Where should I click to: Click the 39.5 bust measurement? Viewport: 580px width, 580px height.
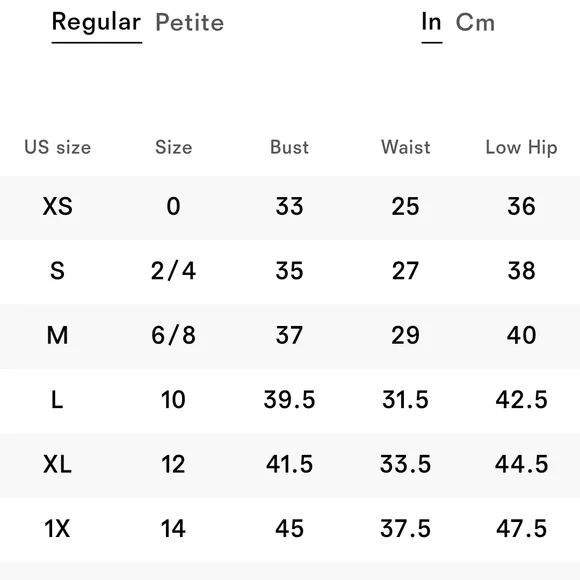[x=289, y=399]
